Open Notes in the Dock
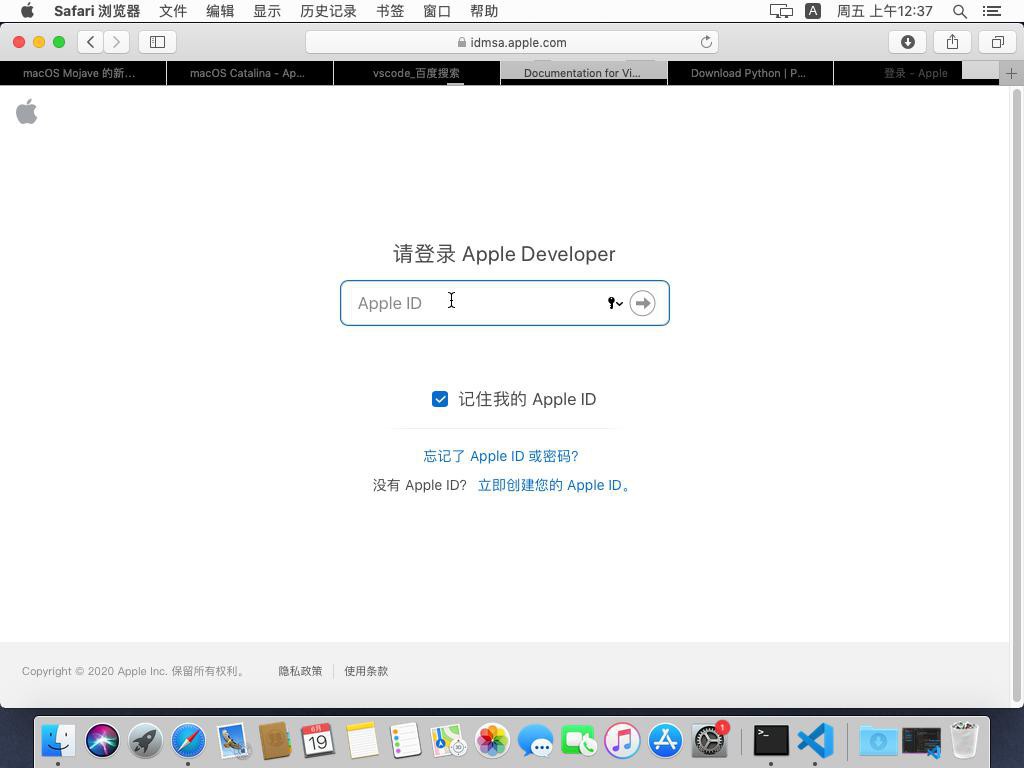This screenshot has height=768, width=1024. point(362,741)
